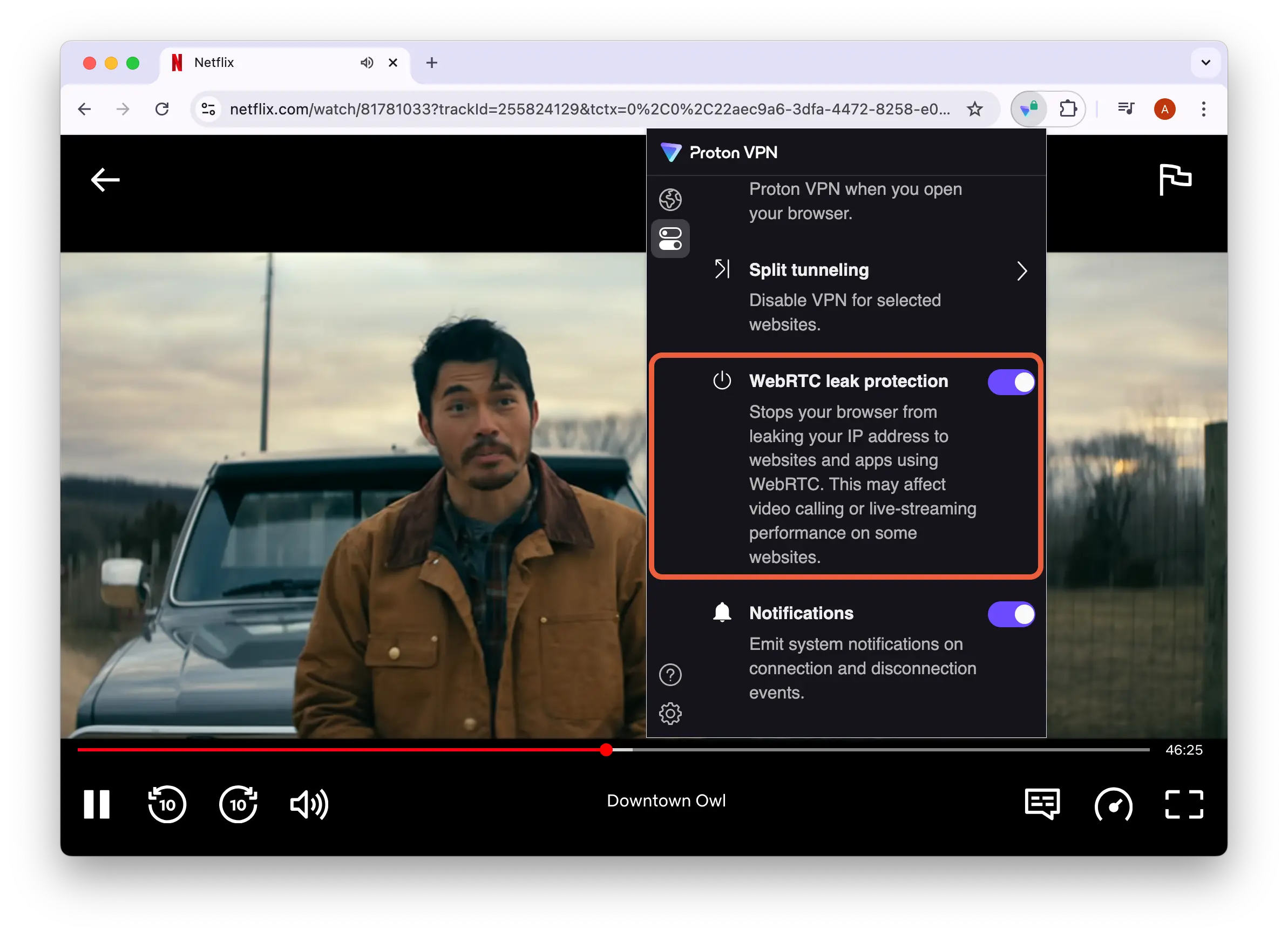This screenshot has width=1288, height=936.
Task: Close the Netflix tab
Action: coord(393,63)
